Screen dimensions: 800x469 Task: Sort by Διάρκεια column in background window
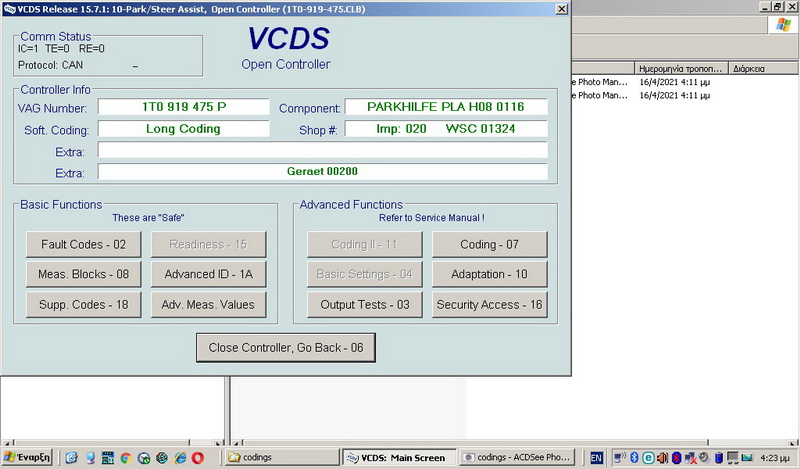(763, 68)
